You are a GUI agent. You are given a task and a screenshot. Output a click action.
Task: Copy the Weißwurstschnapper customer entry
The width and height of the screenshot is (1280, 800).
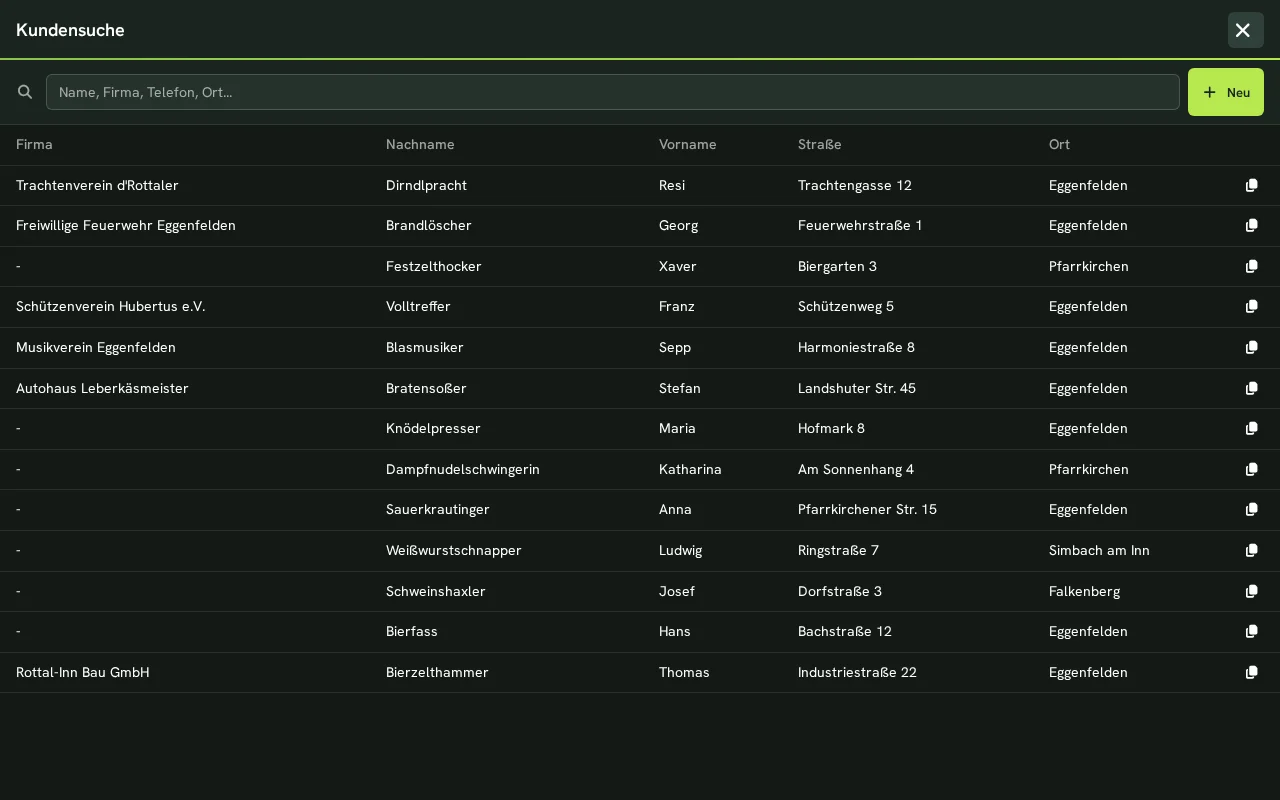[x=1251, y=550]
